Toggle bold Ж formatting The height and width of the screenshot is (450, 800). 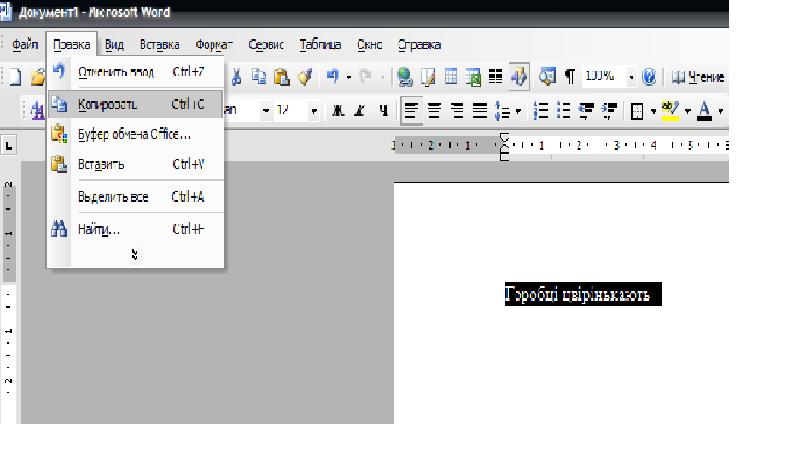[x=338, y=110]
